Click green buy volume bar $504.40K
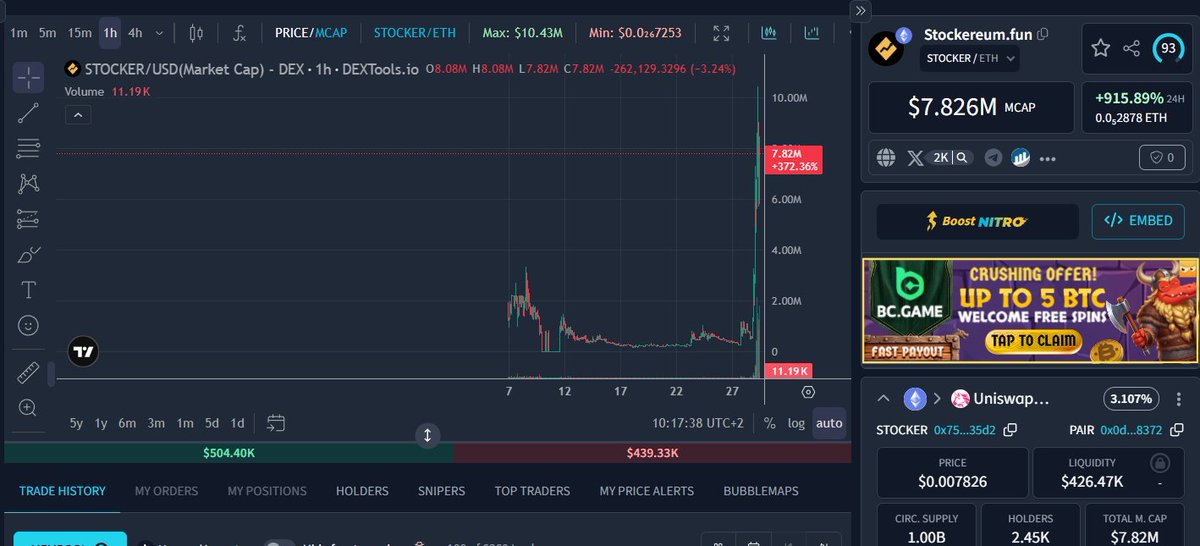This screenshot has width=1200, height=546. 229,453
